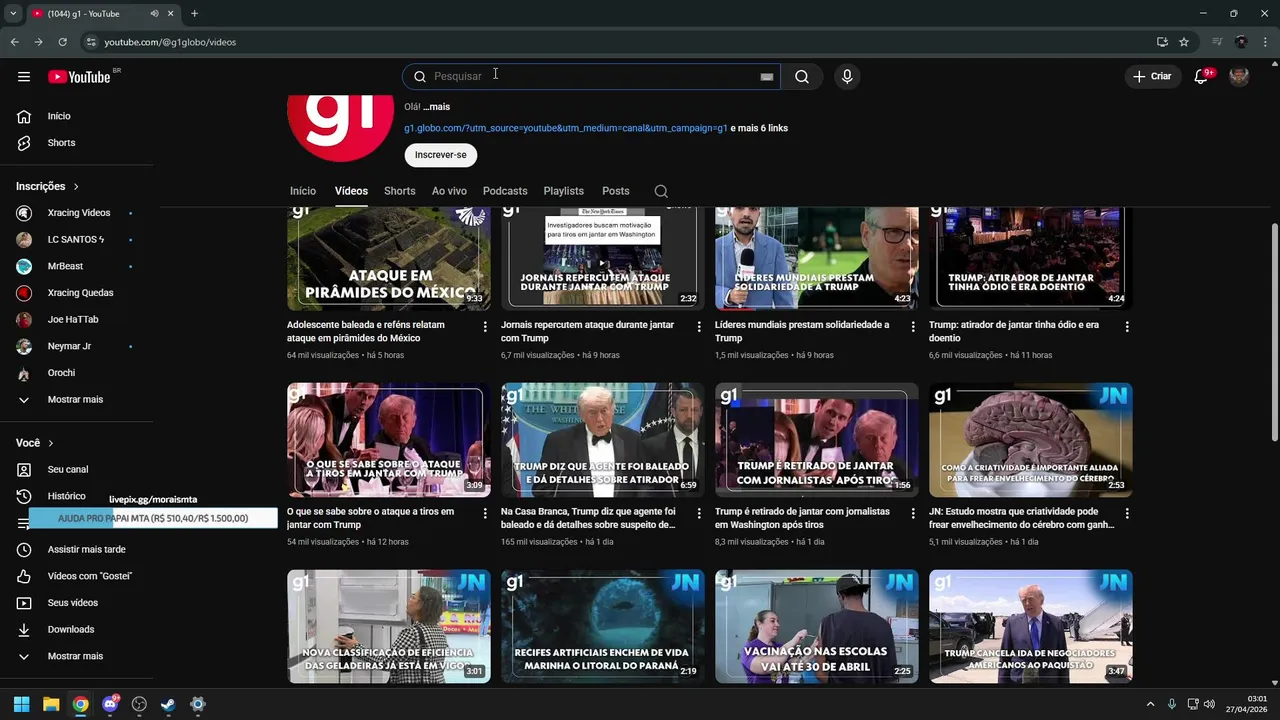Bookmark this page with the star icon
Screen dimensions: 1280x720
coord(1184,42)
